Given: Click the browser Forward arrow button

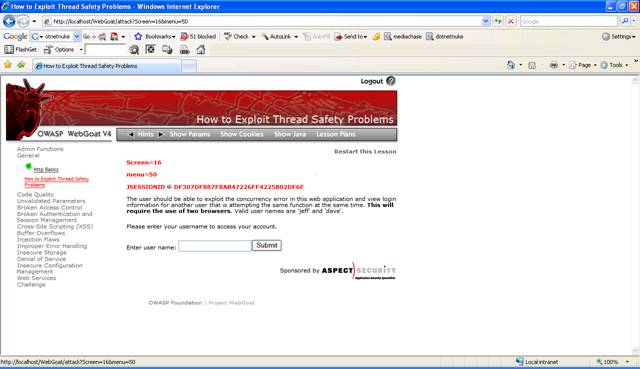Looking at the screenshot, I should [24, 21].
